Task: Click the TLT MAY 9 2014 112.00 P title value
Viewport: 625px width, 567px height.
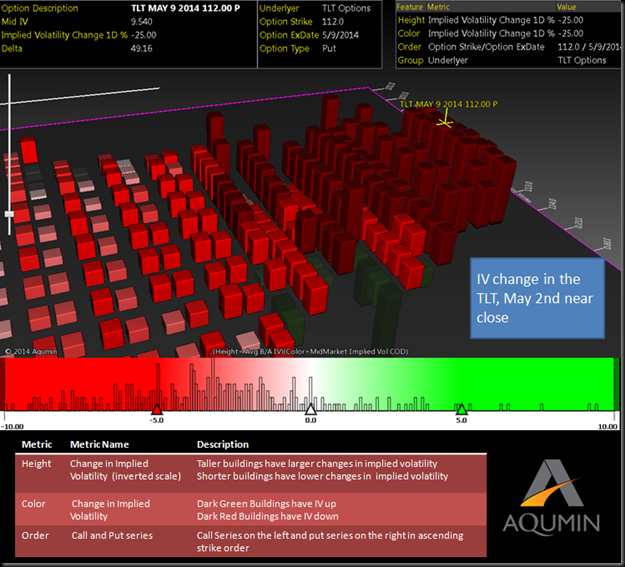Action: (185, 8)
